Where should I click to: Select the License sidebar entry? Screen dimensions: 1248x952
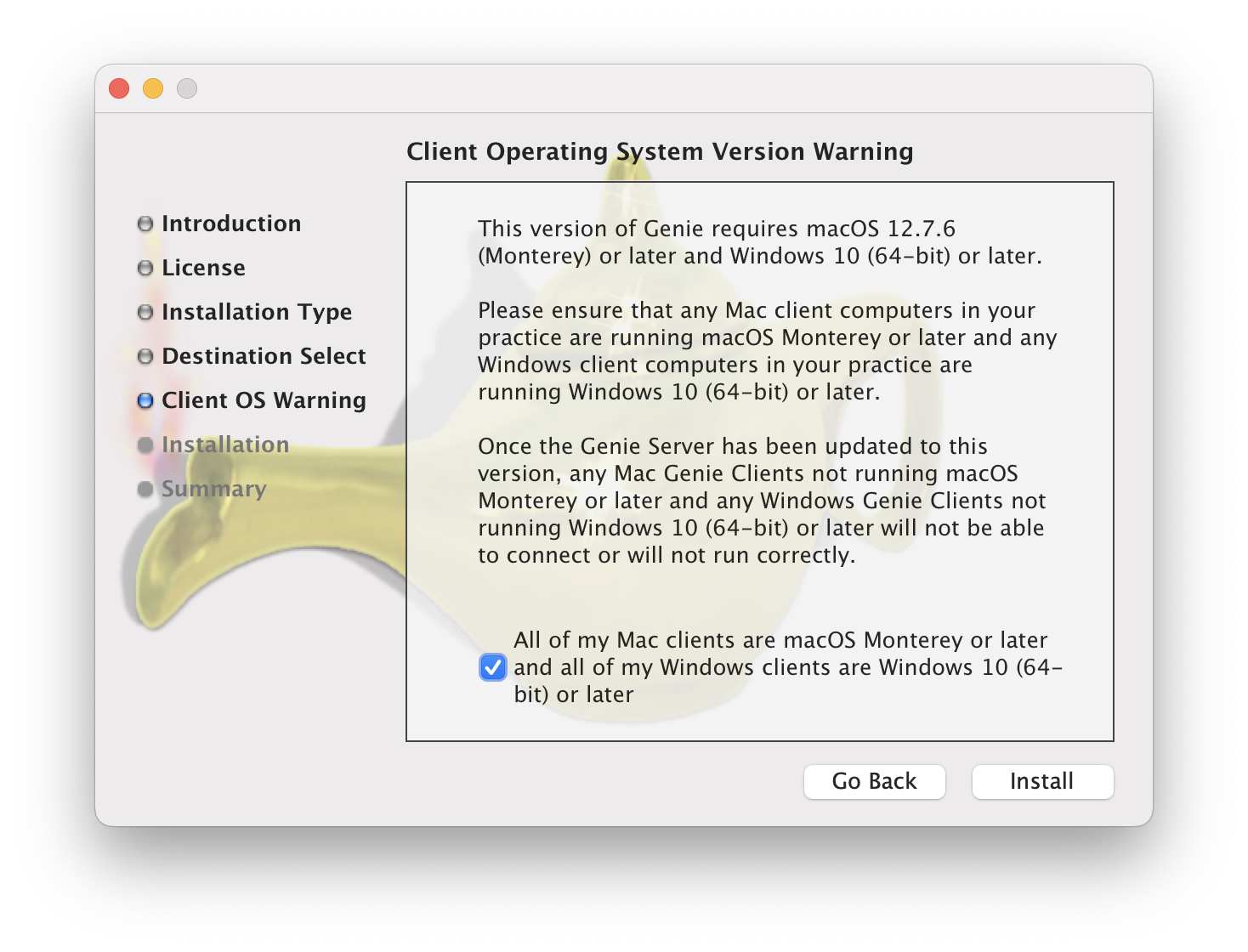[x=204, y=267]
